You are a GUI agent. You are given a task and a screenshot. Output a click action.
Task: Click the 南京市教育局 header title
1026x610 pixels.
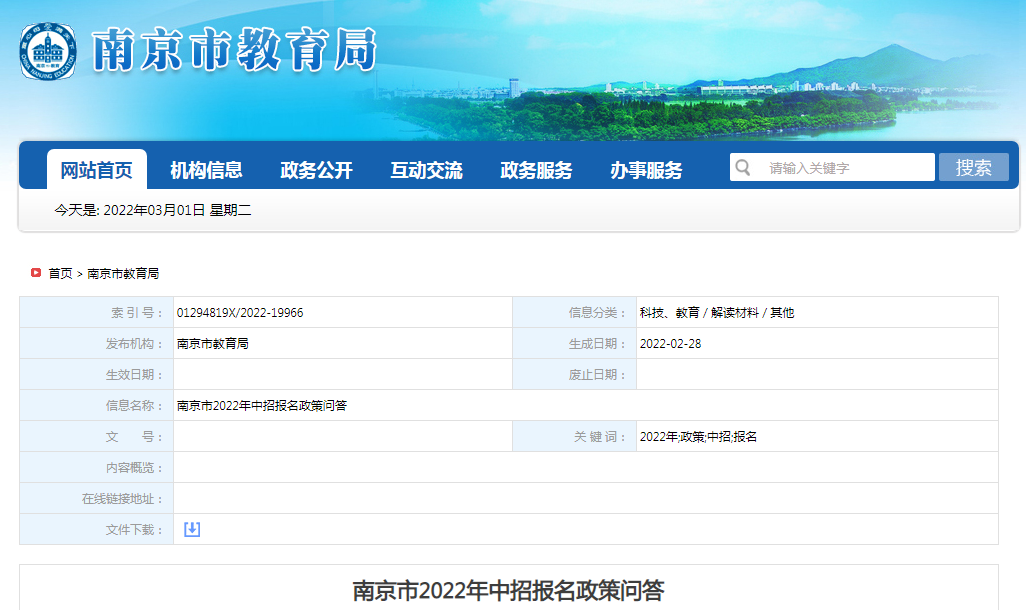click(234, 50)
